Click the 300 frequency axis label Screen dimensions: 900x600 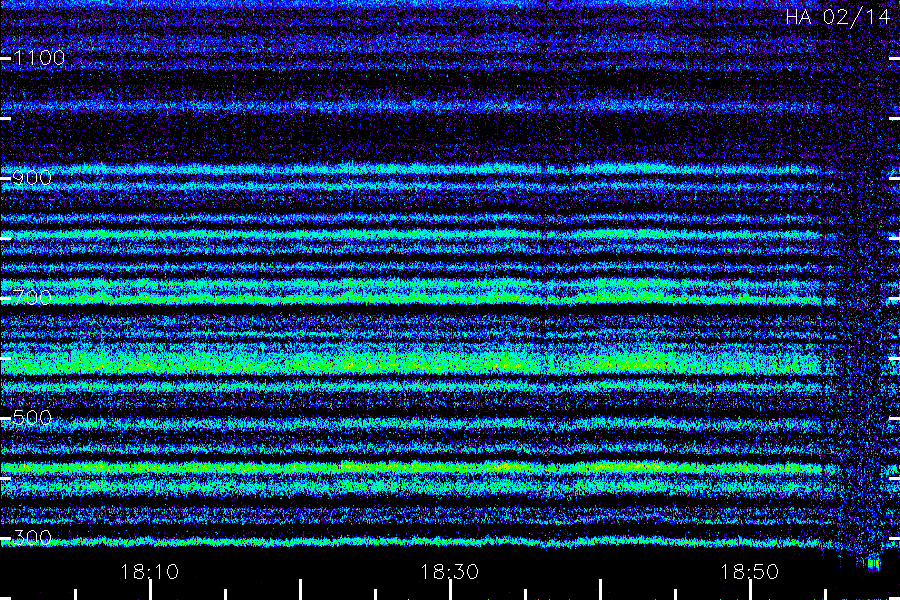pos(32,538)
